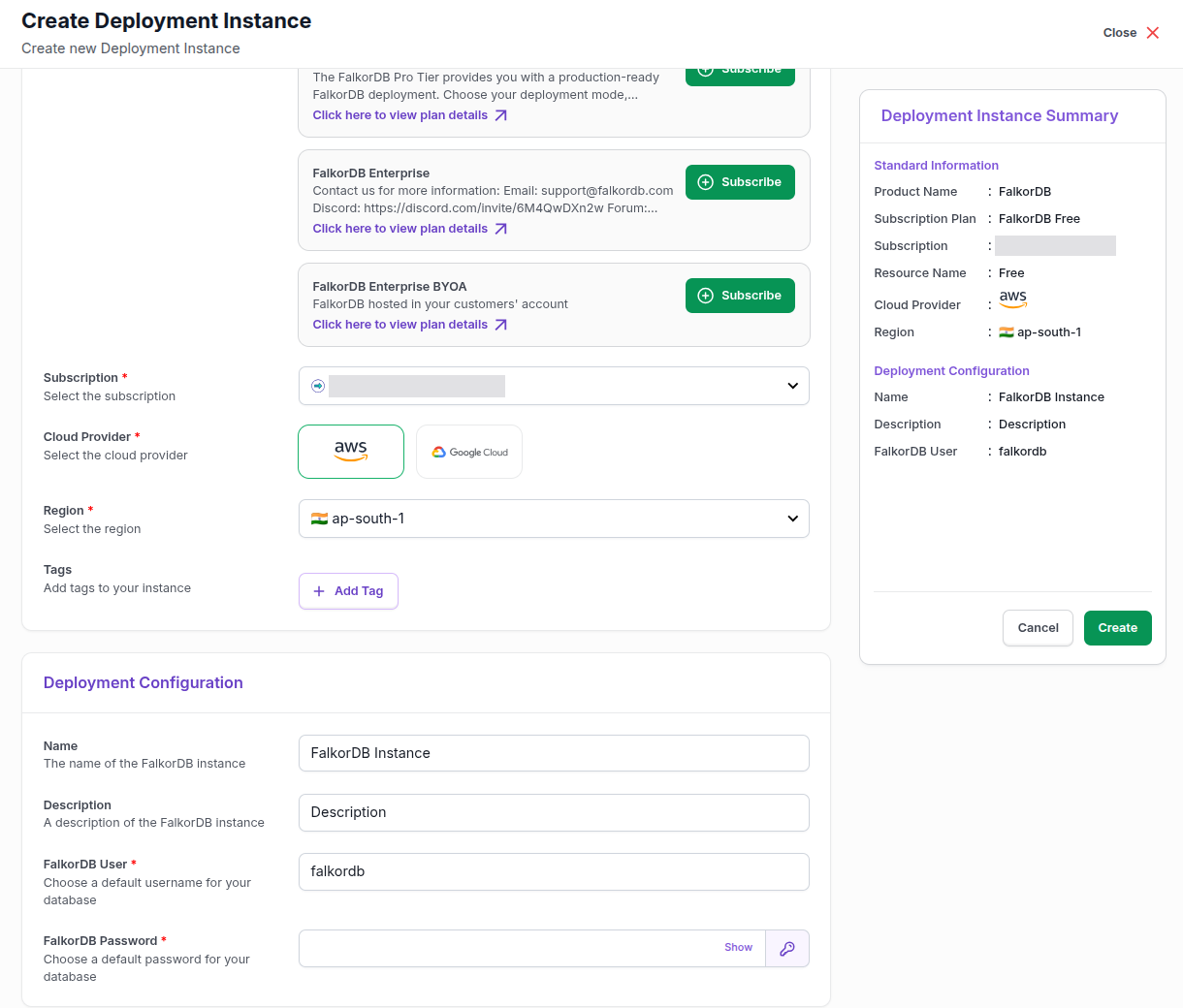
Task: Click the 'Cloud Provider' form label
Action: tap(87, 437)
